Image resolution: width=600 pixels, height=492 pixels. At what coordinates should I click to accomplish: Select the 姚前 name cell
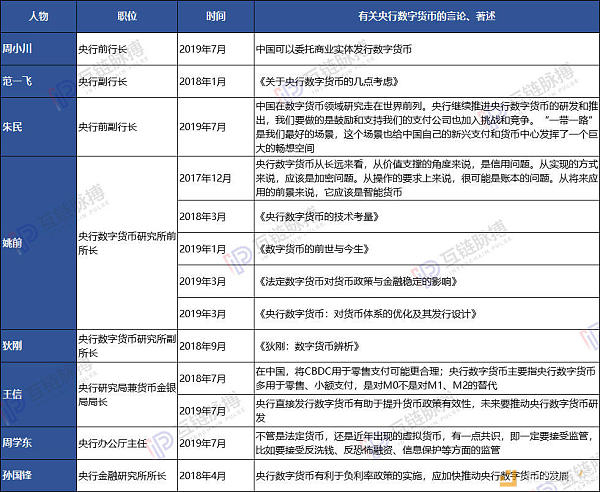coord(38,243)
